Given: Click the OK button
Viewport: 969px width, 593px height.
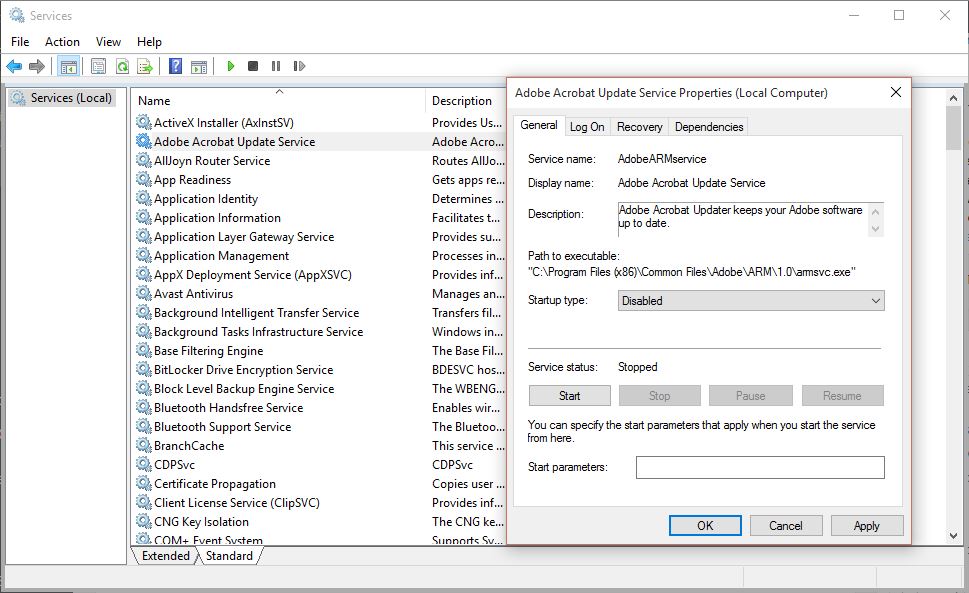Looking at the screenshot, I should pyautogui.click(x=705, y=526).
